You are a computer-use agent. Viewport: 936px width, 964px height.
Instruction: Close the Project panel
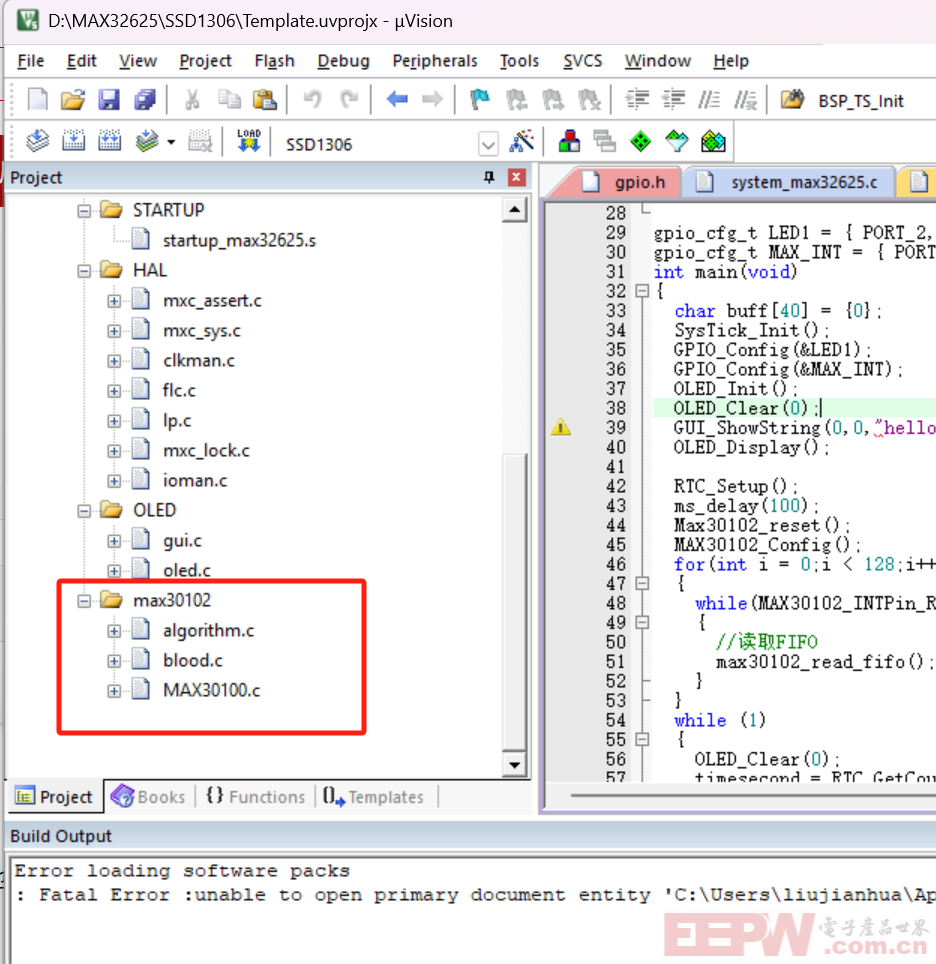click(516, 177)
